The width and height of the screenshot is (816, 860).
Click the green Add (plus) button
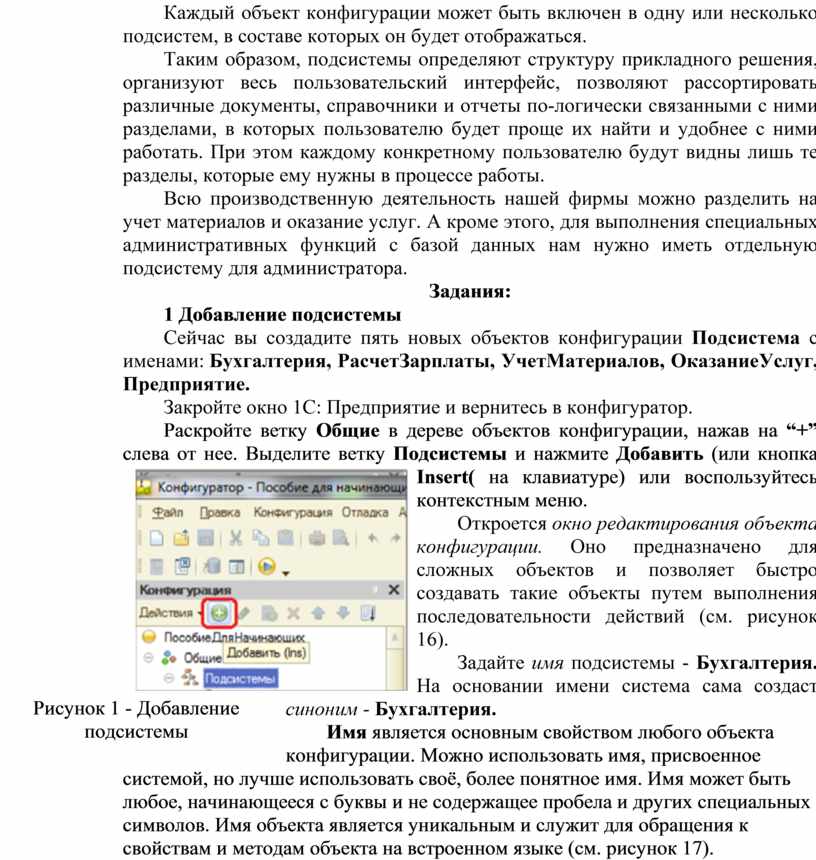(219, 613)
